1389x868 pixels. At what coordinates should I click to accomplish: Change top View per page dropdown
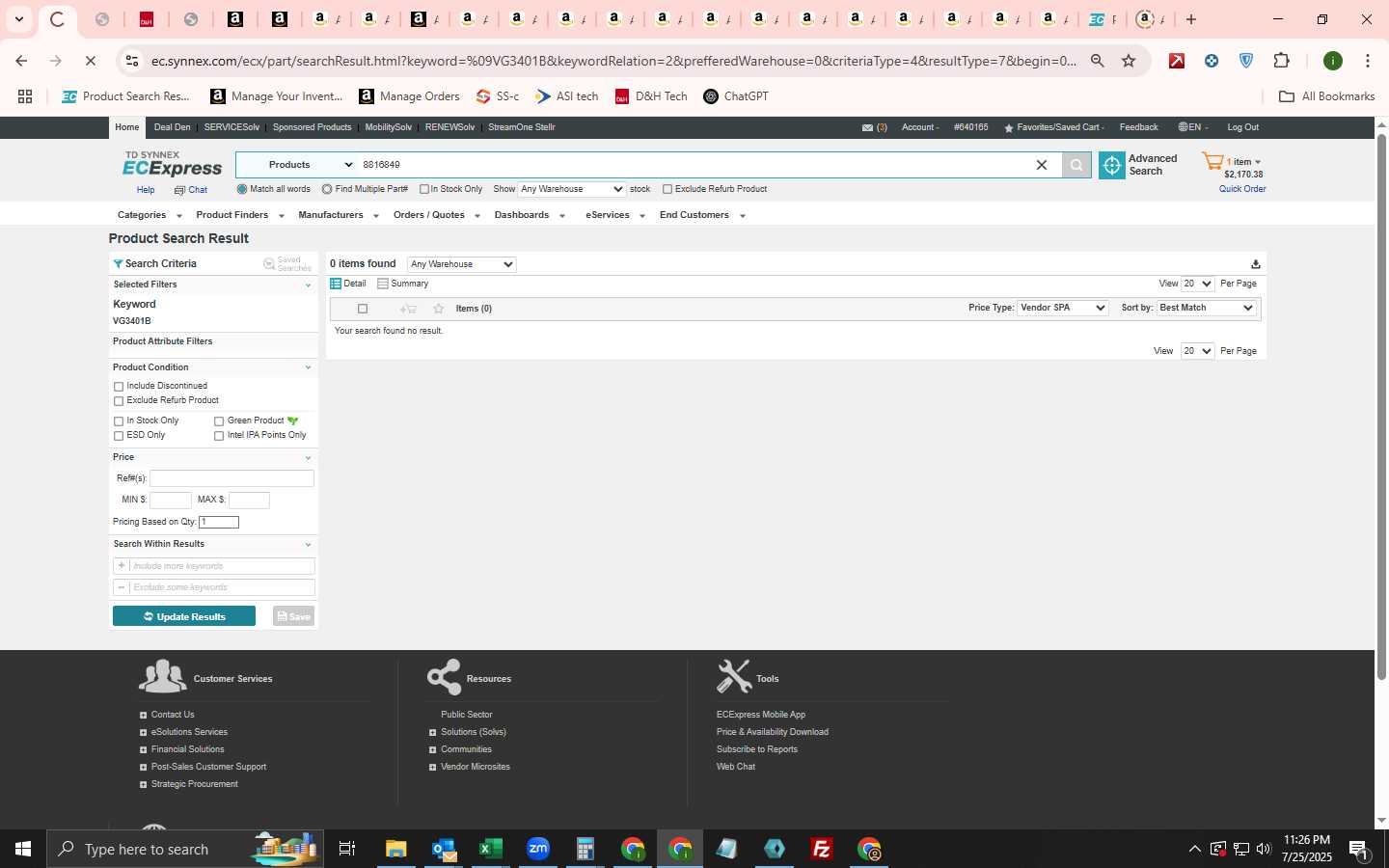click(x=1197, y=284)
